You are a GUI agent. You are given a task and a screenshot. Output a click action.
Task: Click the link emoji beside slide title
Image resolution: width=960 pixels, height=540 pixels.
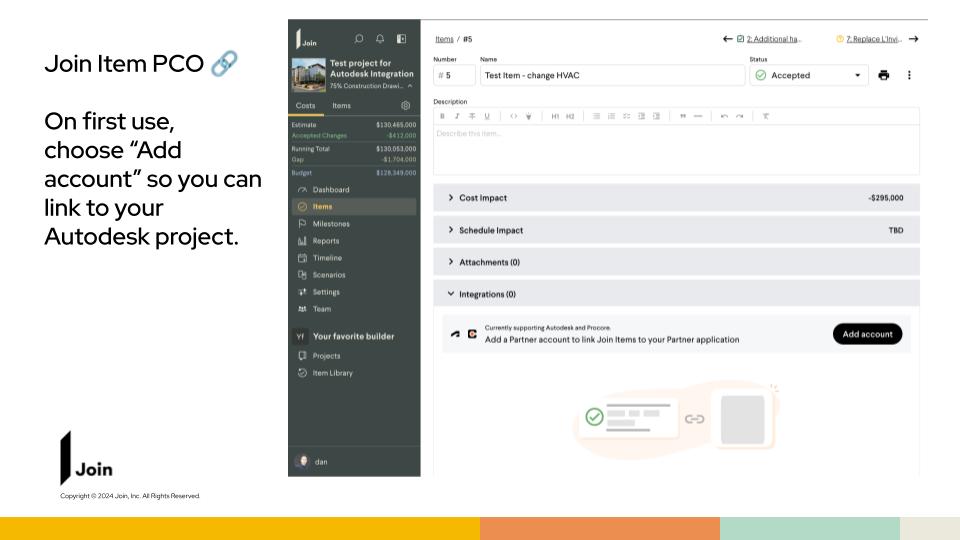224,64
